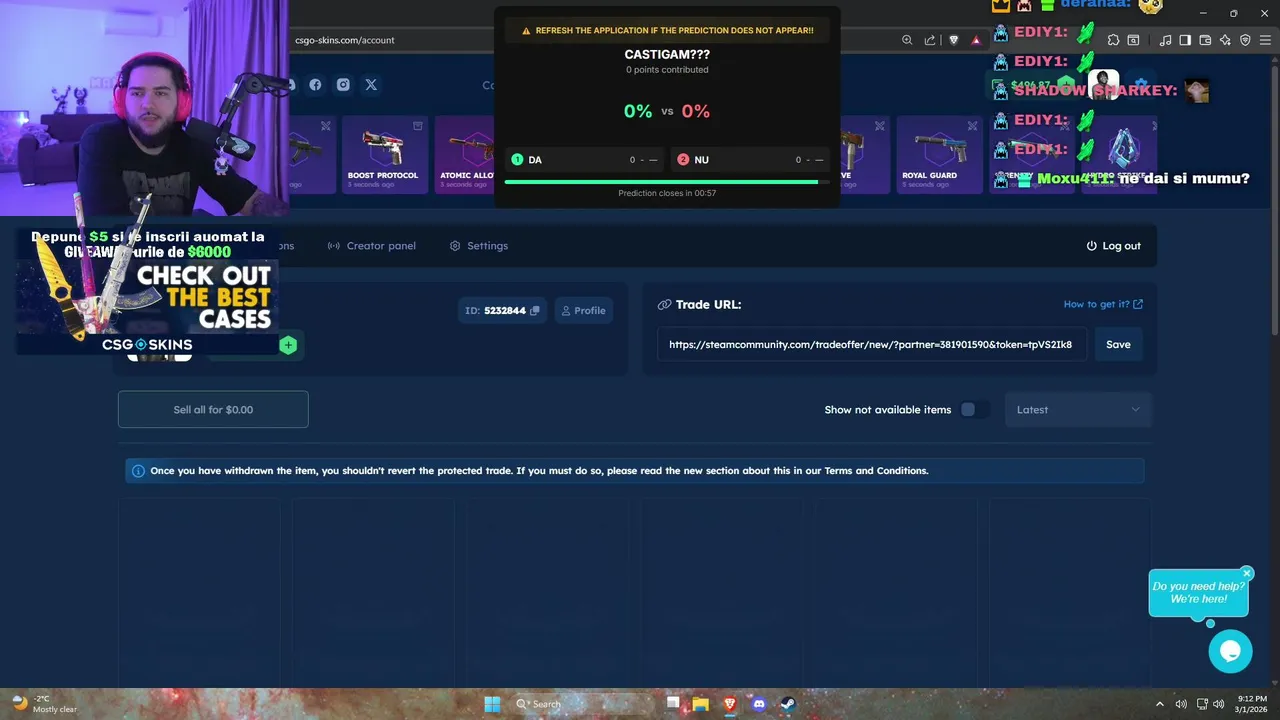Open the X (Twitter) social icon

coord(371,85)
